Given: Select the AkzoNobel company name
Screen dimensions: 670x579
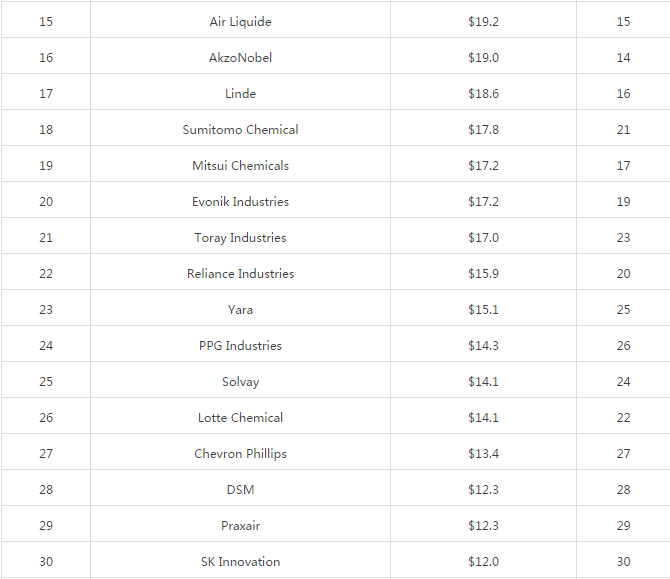Looking at the screenshot, I should (x=240, y=58).
